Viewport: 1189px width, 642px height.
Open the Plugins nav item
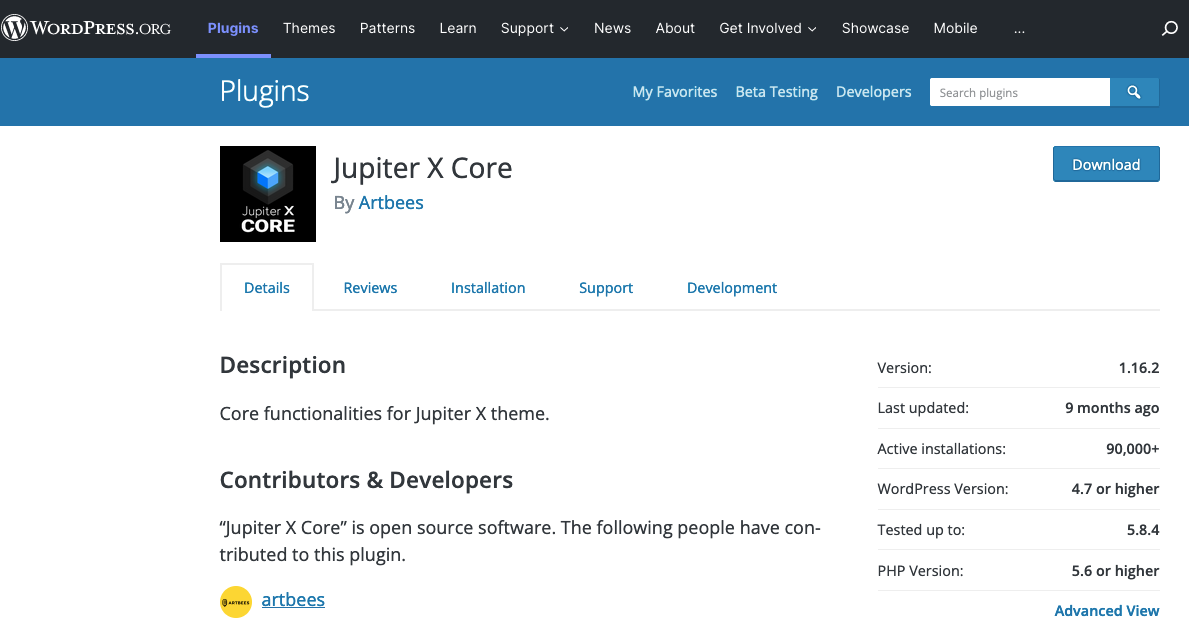click(x=233, y=28)
